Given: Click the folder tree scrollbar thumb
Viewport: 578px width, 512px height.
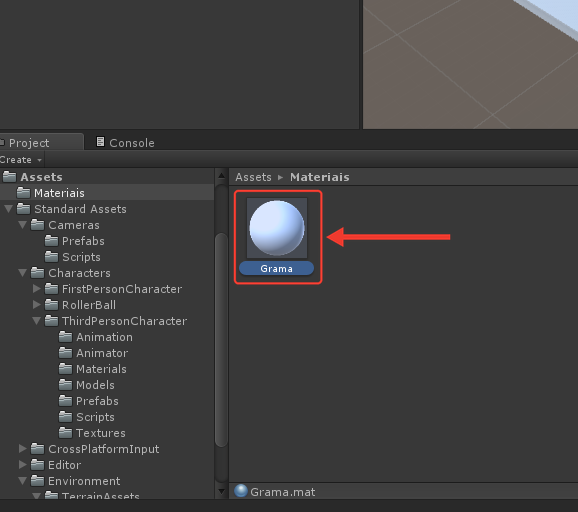Looking at the screenshot, I should point(221,340).
